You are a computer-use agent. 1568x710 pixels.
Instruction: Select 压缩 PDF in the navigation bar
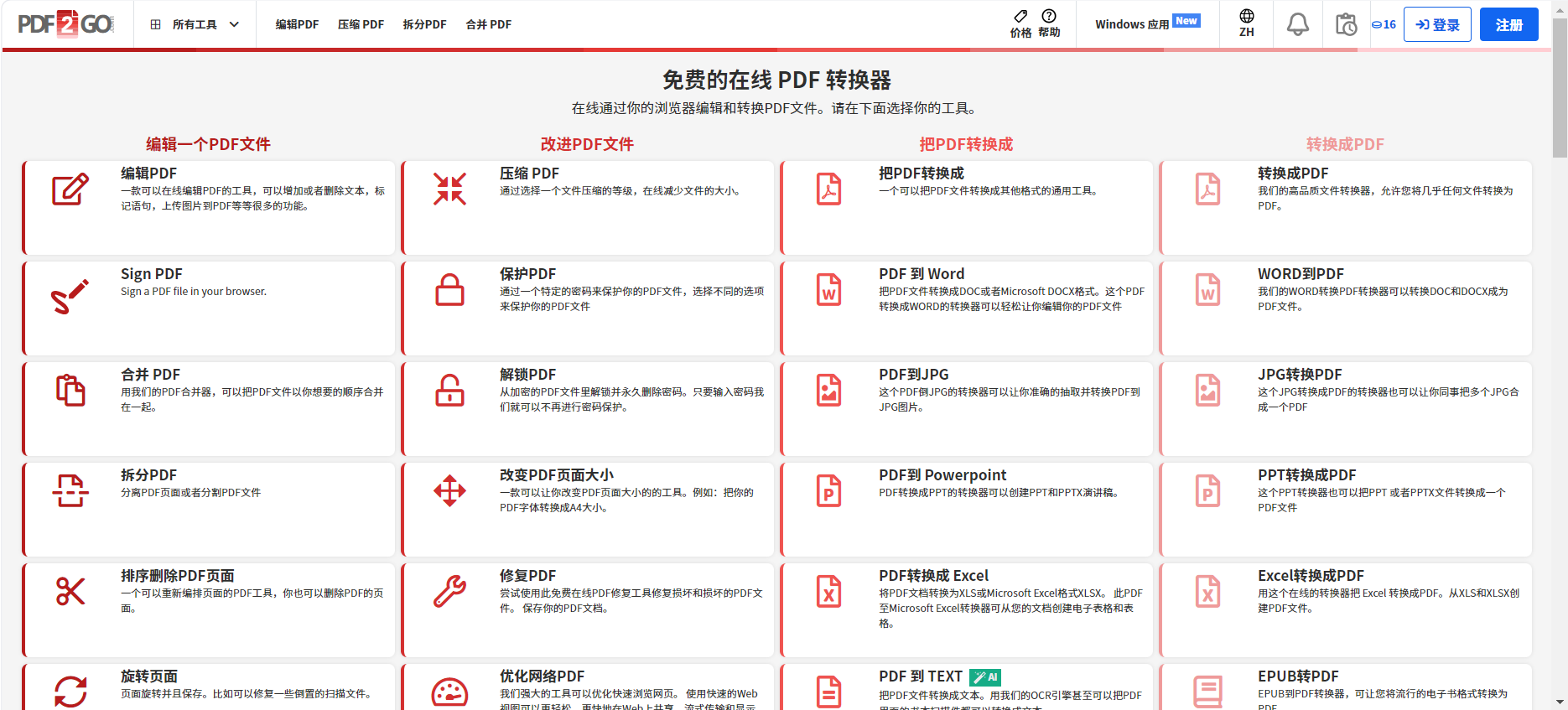click(361, 24)
